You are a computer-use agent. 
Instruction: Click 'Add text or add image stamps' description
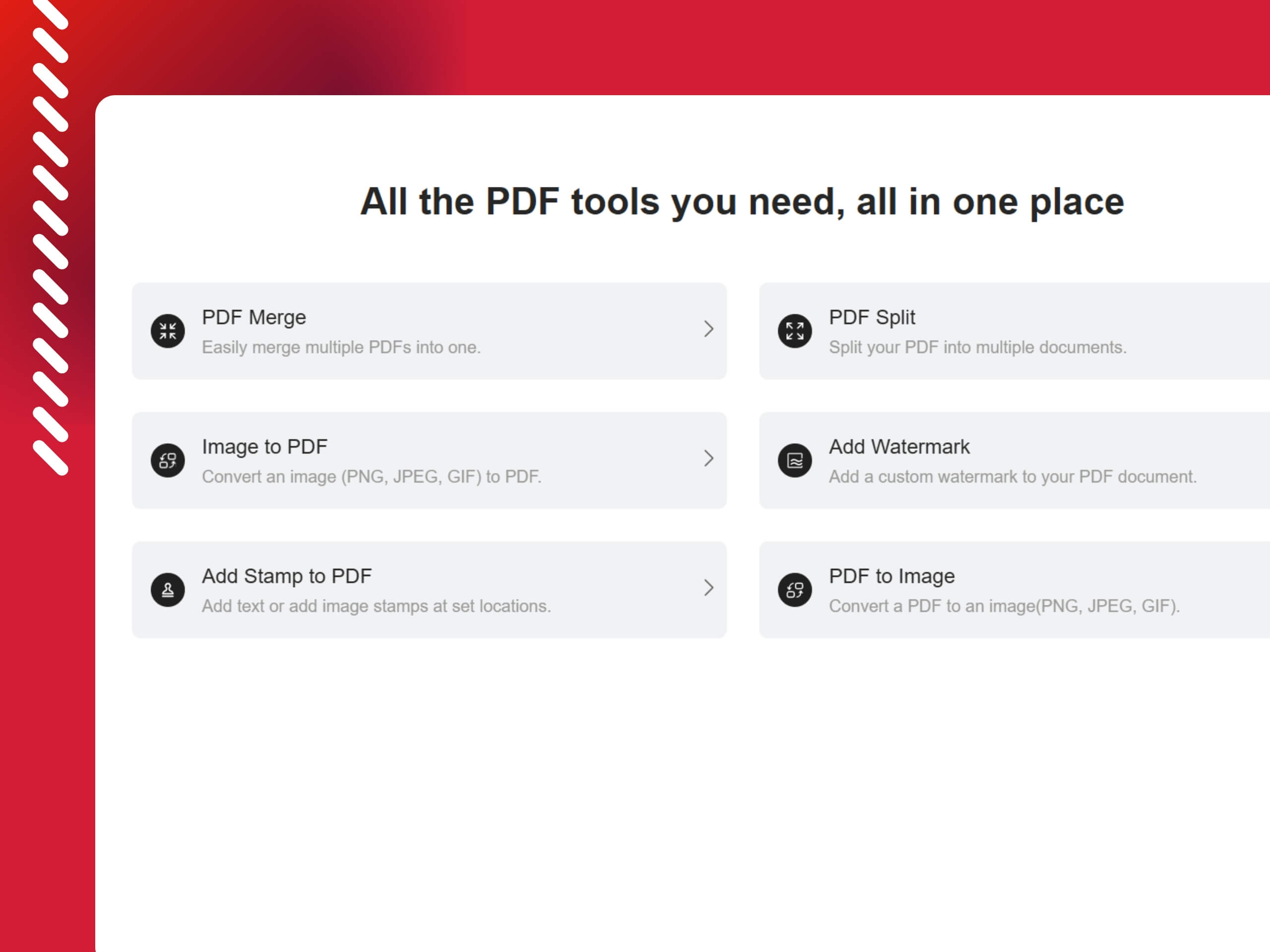click(376, 606)
